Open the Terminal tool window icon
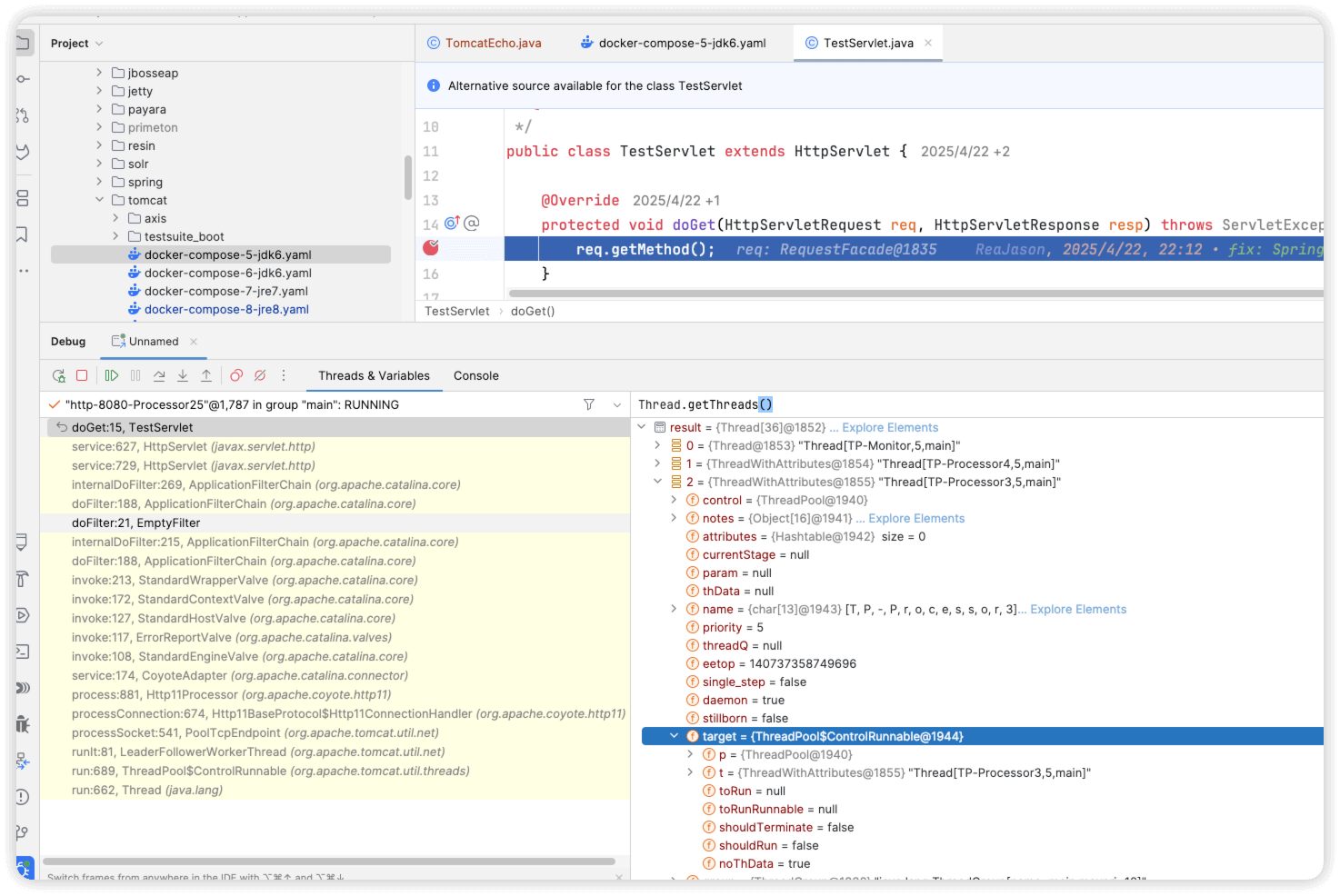Screen dimensions: 1340x896 click(24, 652)
